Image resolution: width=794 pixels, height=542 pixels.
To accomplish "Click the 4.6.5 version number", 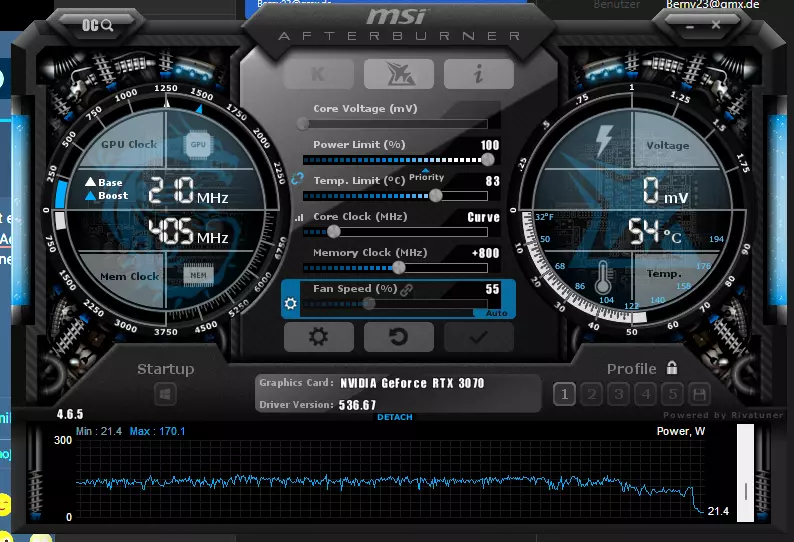I will tap(70, 414).
